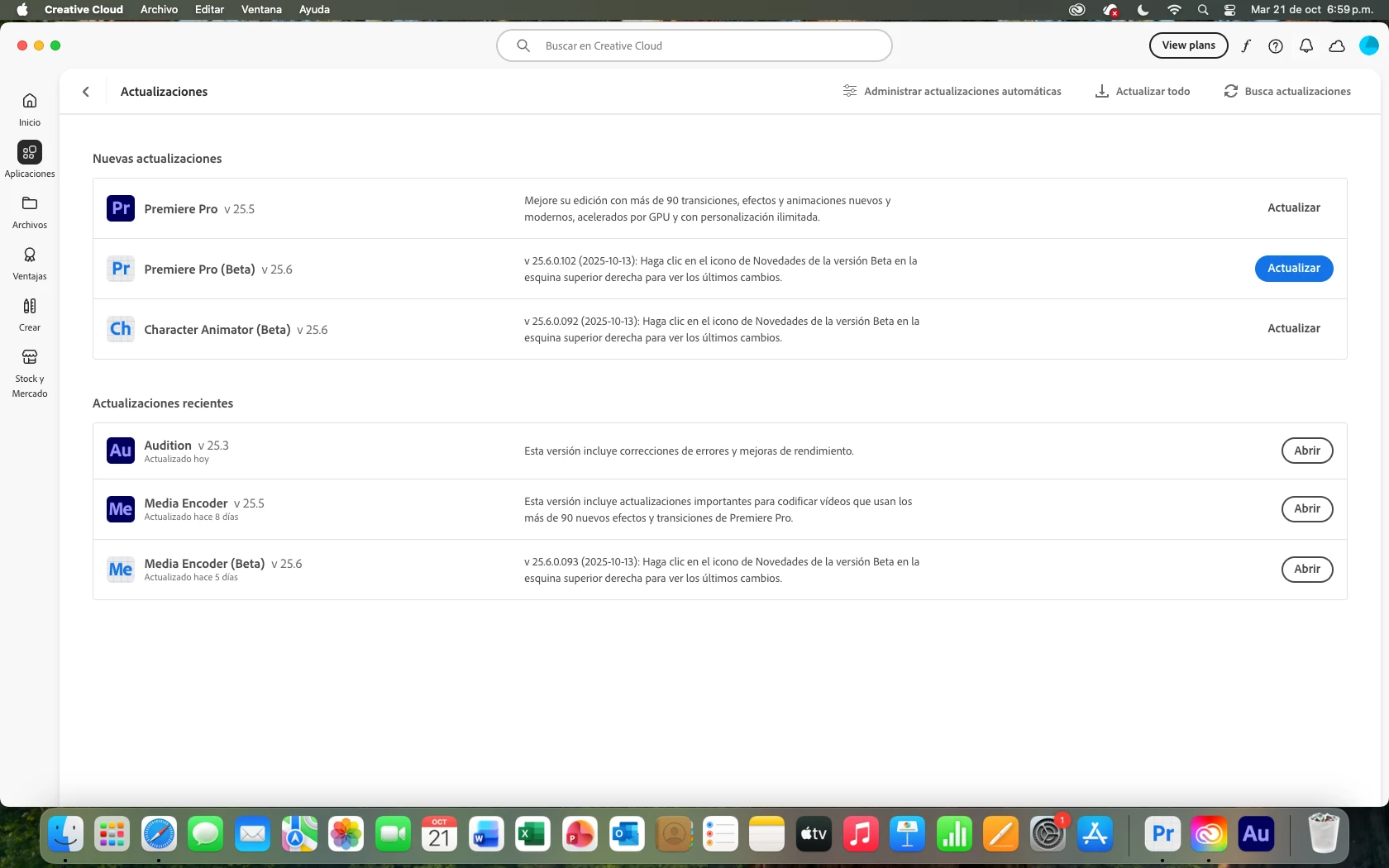Open the Ventana menu

261,10
